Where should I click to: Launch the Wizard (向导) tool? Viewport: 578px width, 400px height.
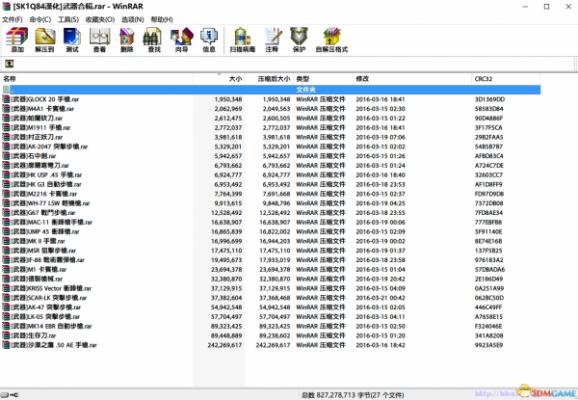181,40
